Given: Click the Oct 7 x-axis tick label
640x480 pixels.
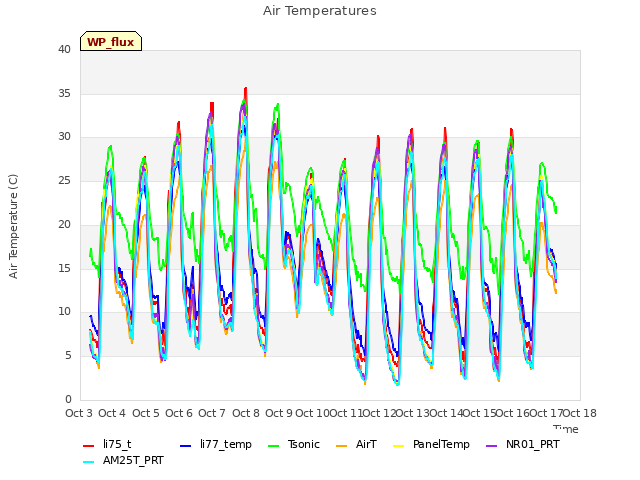Looking at the screenshot, I should click(x=212, y=413).
